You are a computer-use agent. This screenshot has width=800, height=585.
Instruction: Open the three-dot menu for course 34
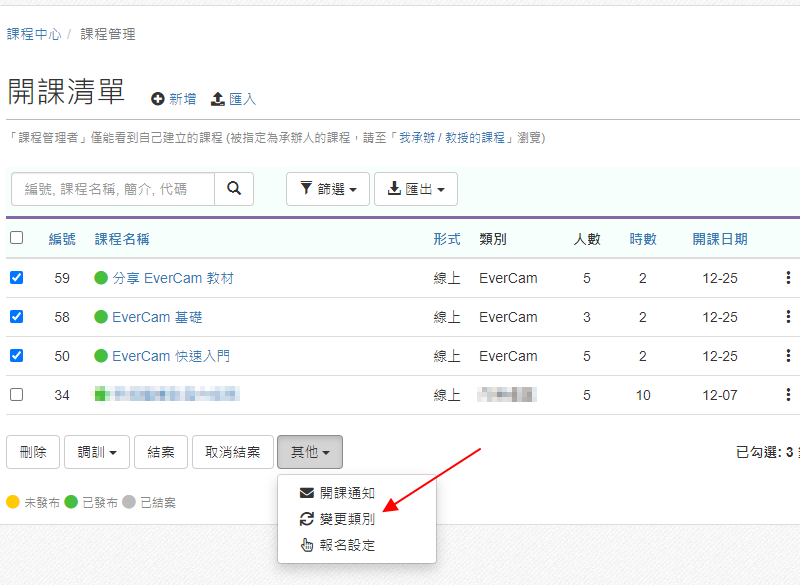[788, 395]
